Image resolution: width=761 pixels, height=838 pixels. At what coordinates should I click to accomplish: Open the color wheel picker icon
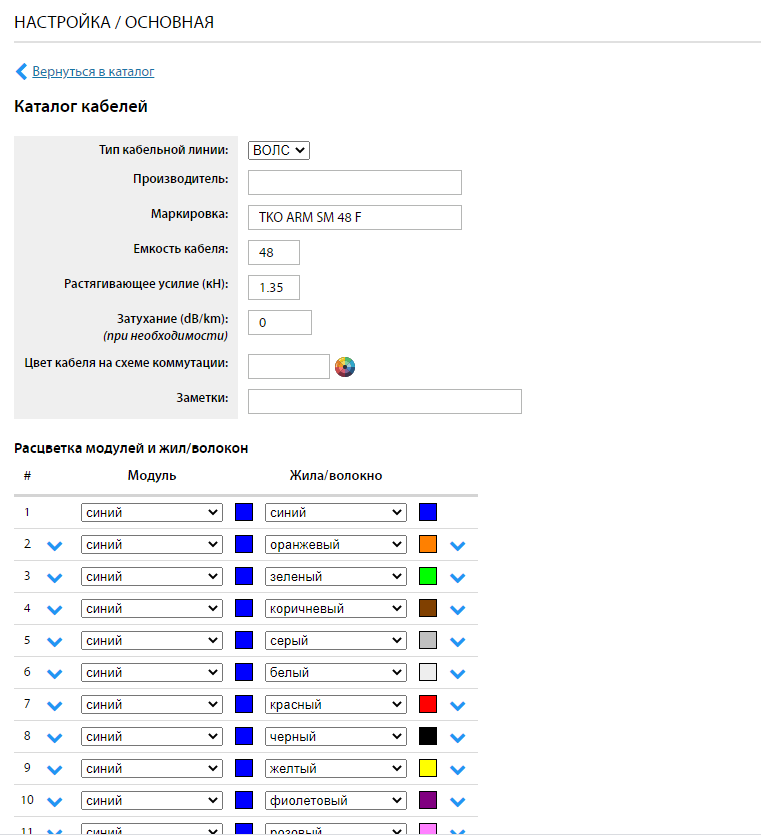345,367
